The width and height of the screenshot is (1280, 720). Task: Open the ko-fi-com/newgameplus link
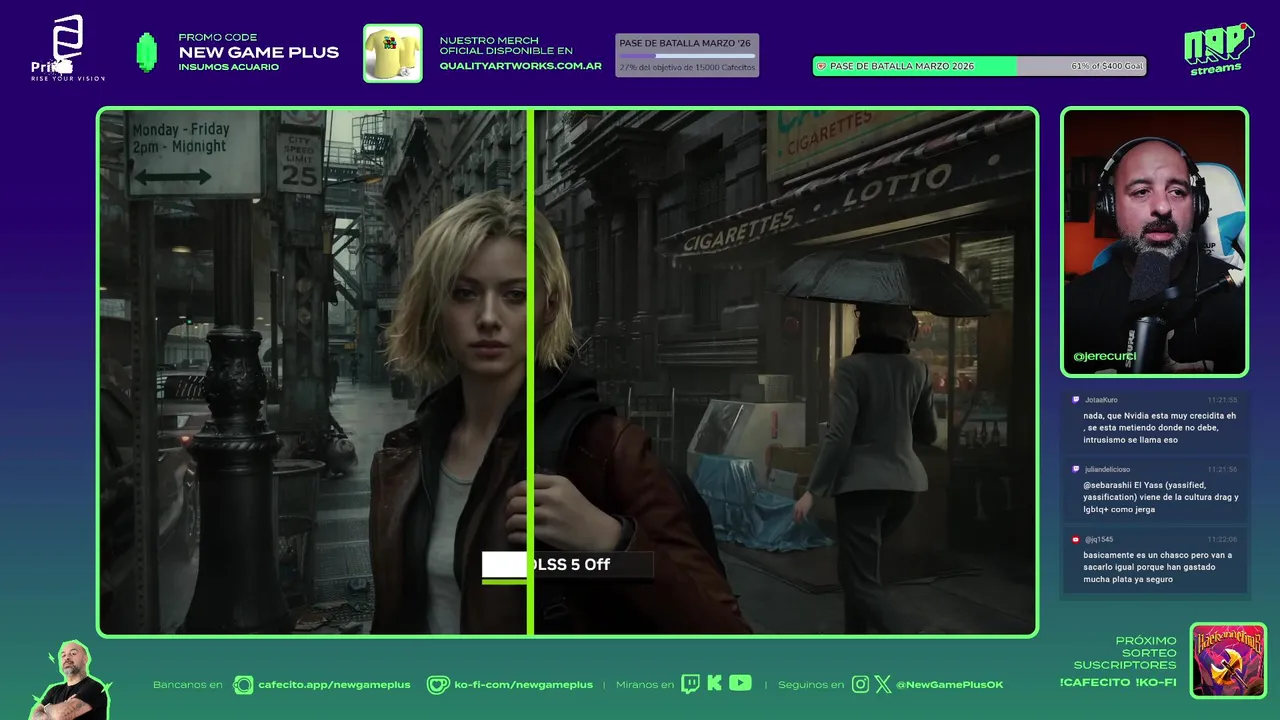(523, 685)
